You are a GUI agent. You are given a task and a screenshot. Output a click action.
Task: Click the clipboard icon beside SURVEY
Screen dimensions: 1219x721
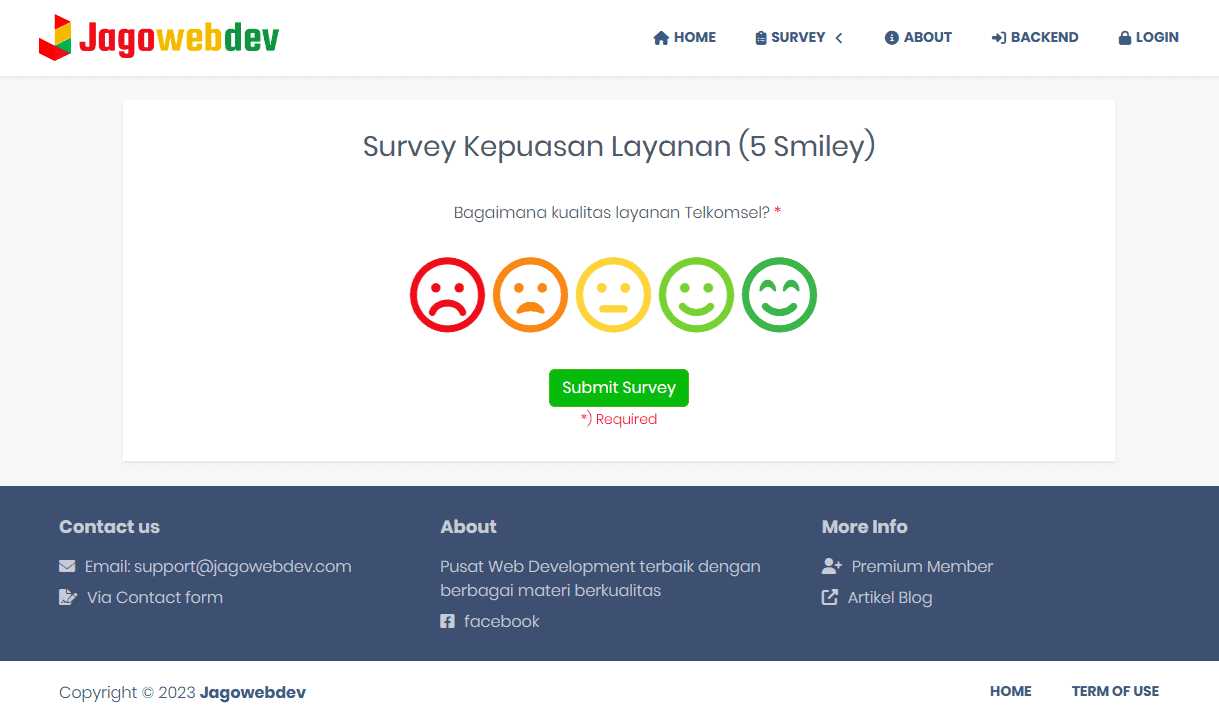click(x=761, y=38)
